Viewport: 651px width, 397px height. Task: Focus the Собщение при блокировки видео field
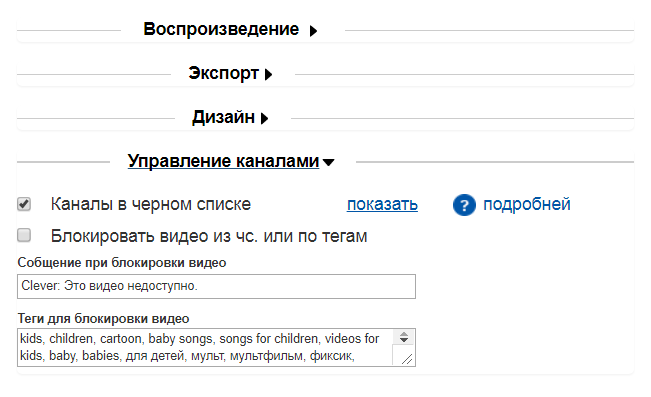point(216,286)
